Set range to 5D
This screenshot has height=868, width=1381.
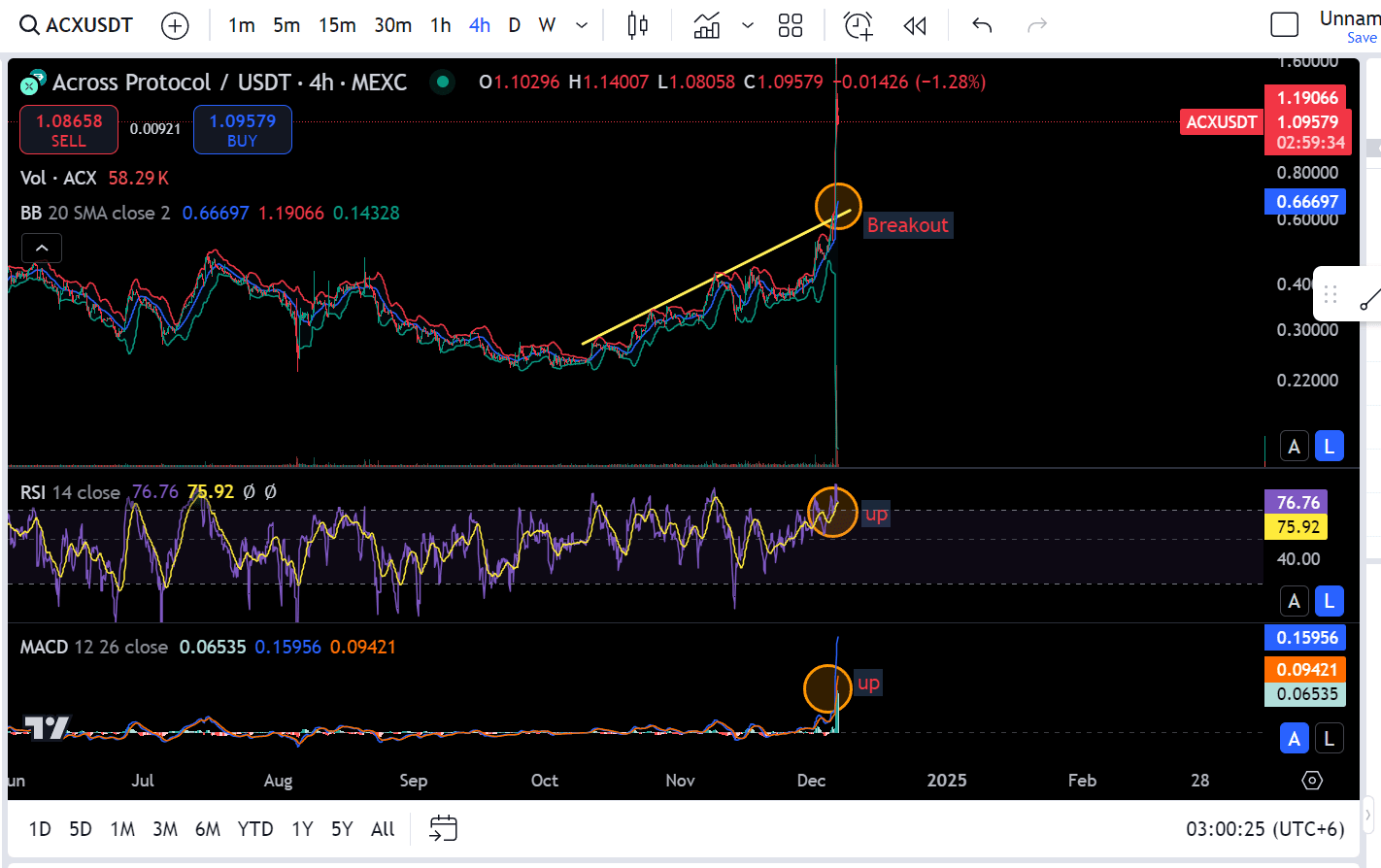[x=81, y=829]
